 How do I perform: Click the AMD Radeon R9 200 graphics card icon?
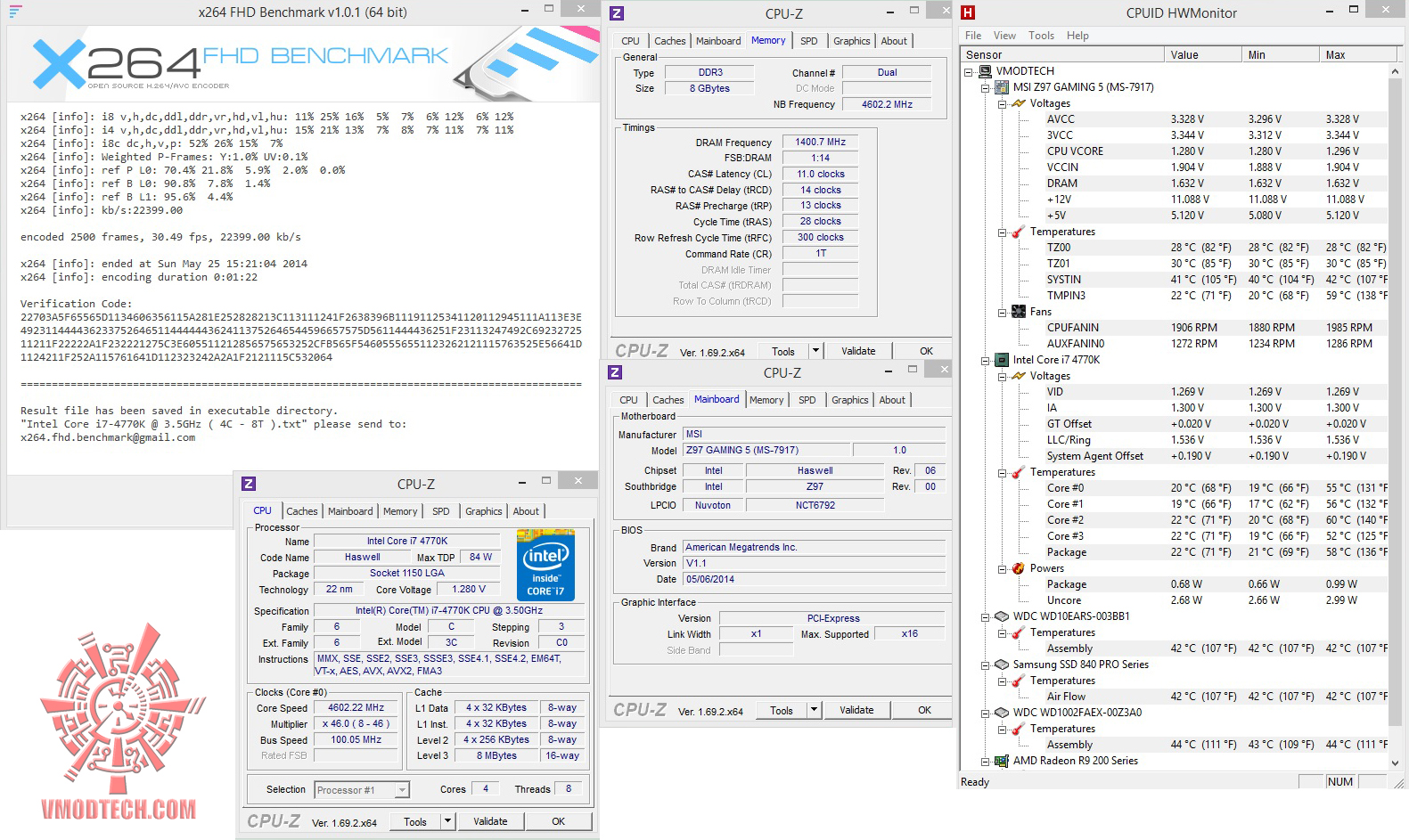coord(1002,761)
